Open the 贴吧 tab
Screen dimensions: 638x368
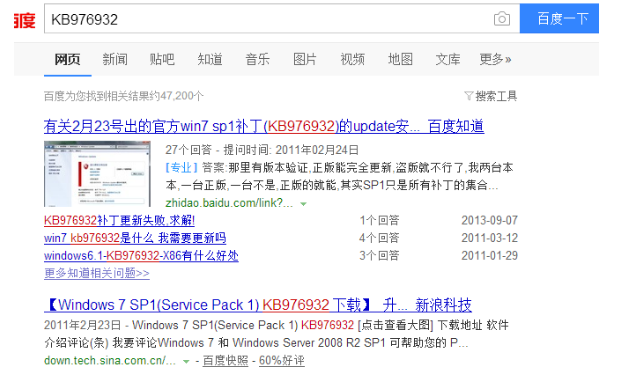(x=162, y=59)
